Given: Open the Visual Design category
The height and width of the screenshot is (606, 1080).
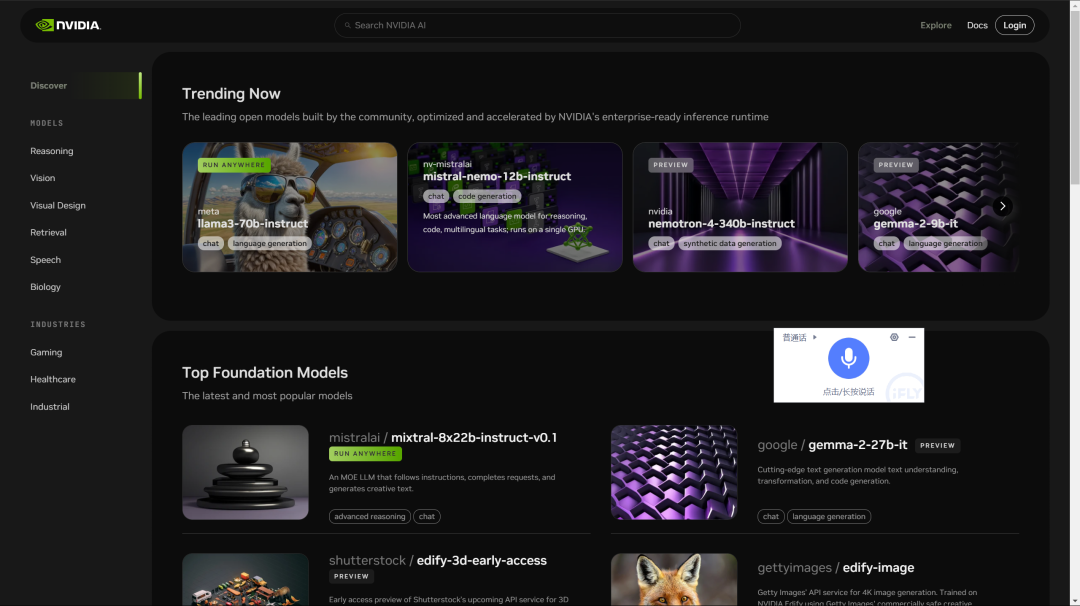Looking at the screenshot, I should 58,205.
